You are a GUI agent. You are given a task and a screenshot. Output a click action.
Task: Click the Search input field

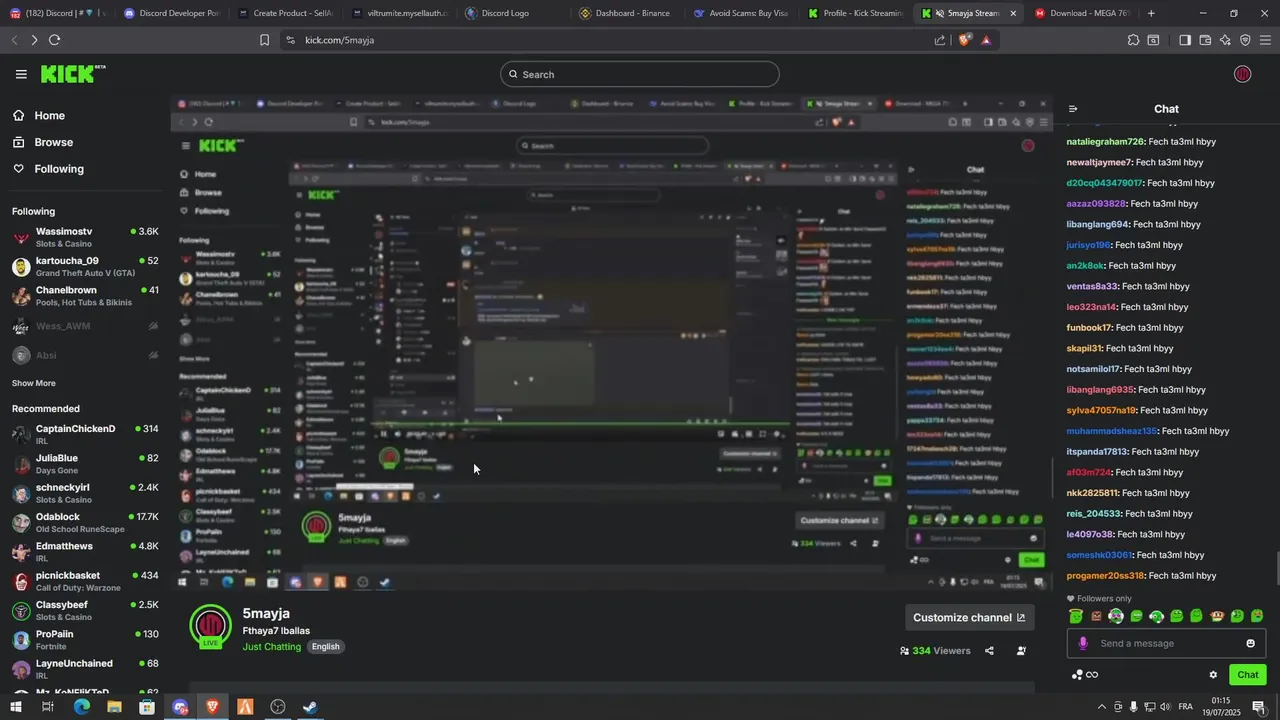click(640, 74)
